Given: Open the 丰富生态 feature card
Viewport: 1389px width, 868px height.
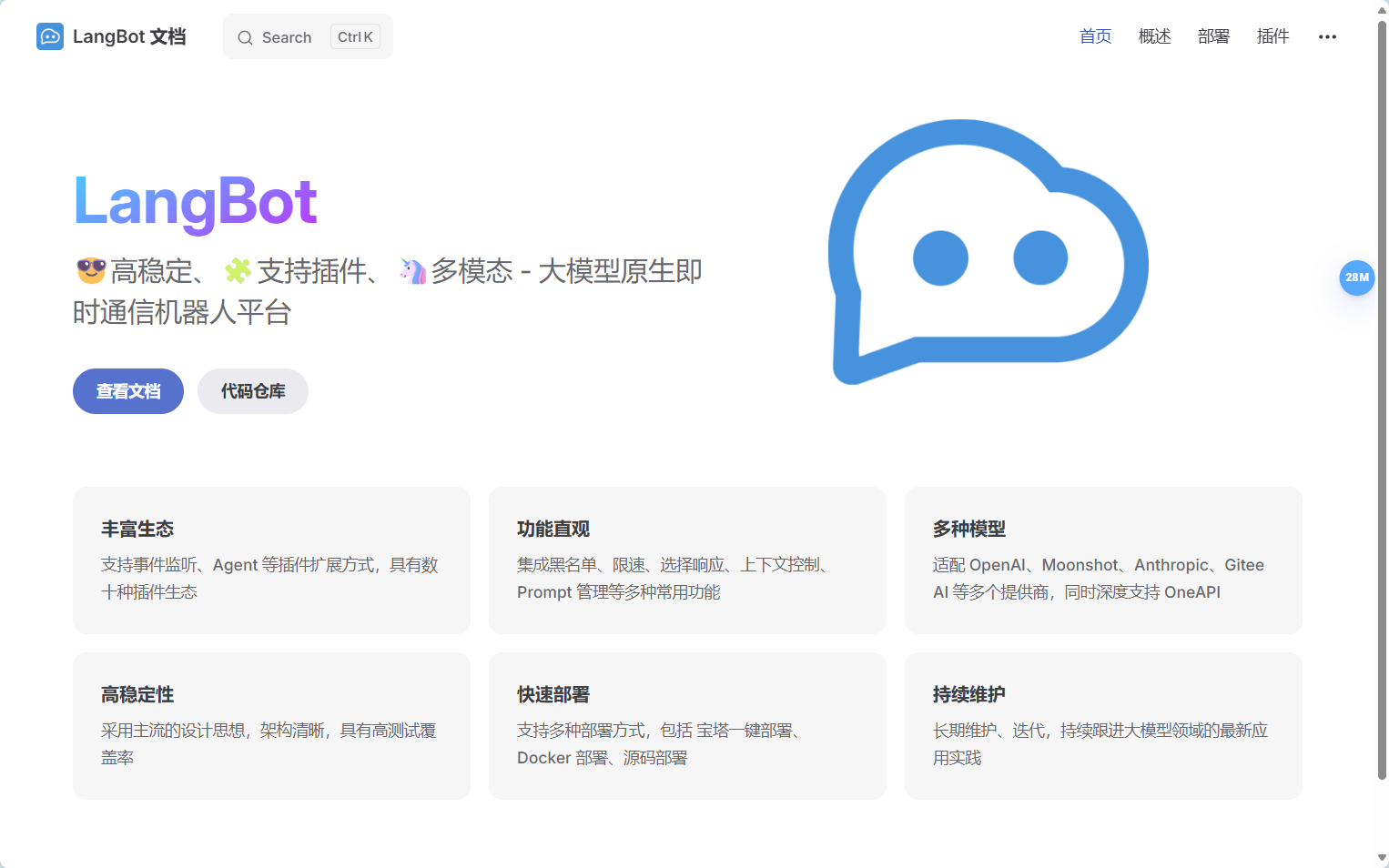Looking at the screenshot, I should point(271,560).
